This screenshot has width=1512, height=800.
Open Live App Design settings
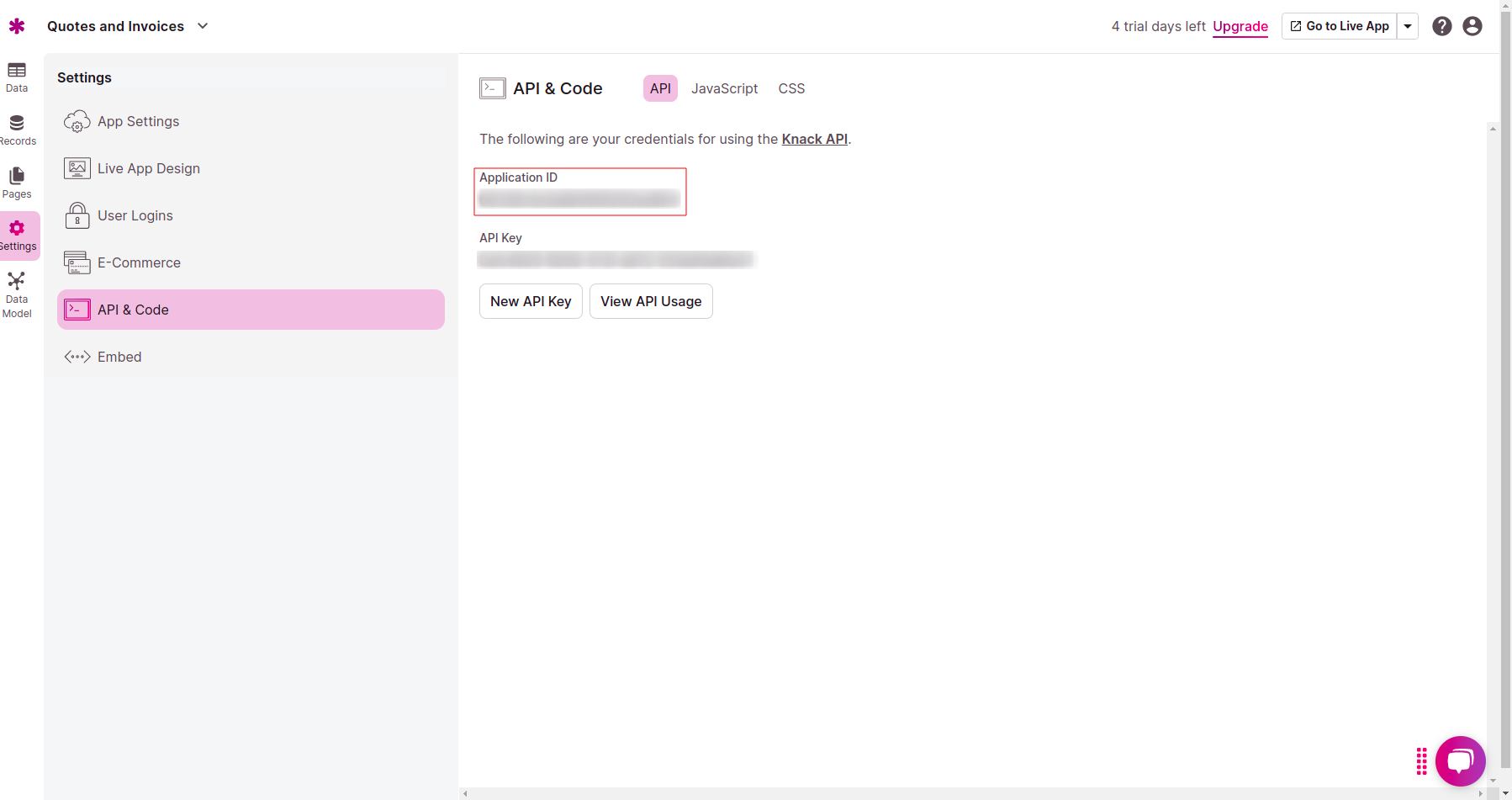coord(251,168)
